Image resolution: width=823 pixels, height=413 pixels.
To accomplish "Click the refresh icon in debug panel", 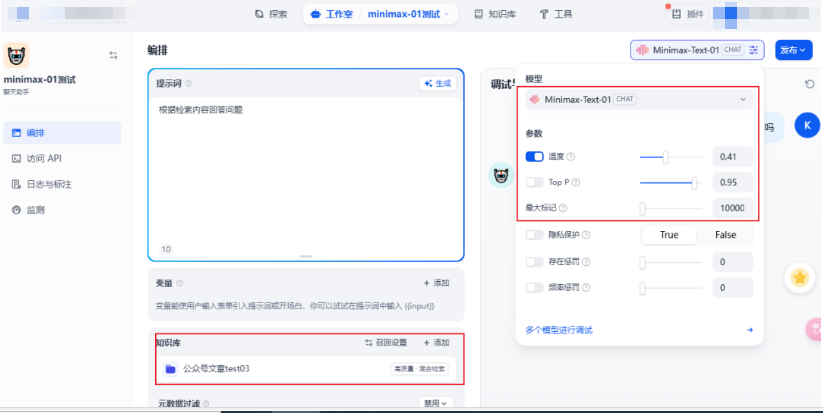I will click(810, 84).
